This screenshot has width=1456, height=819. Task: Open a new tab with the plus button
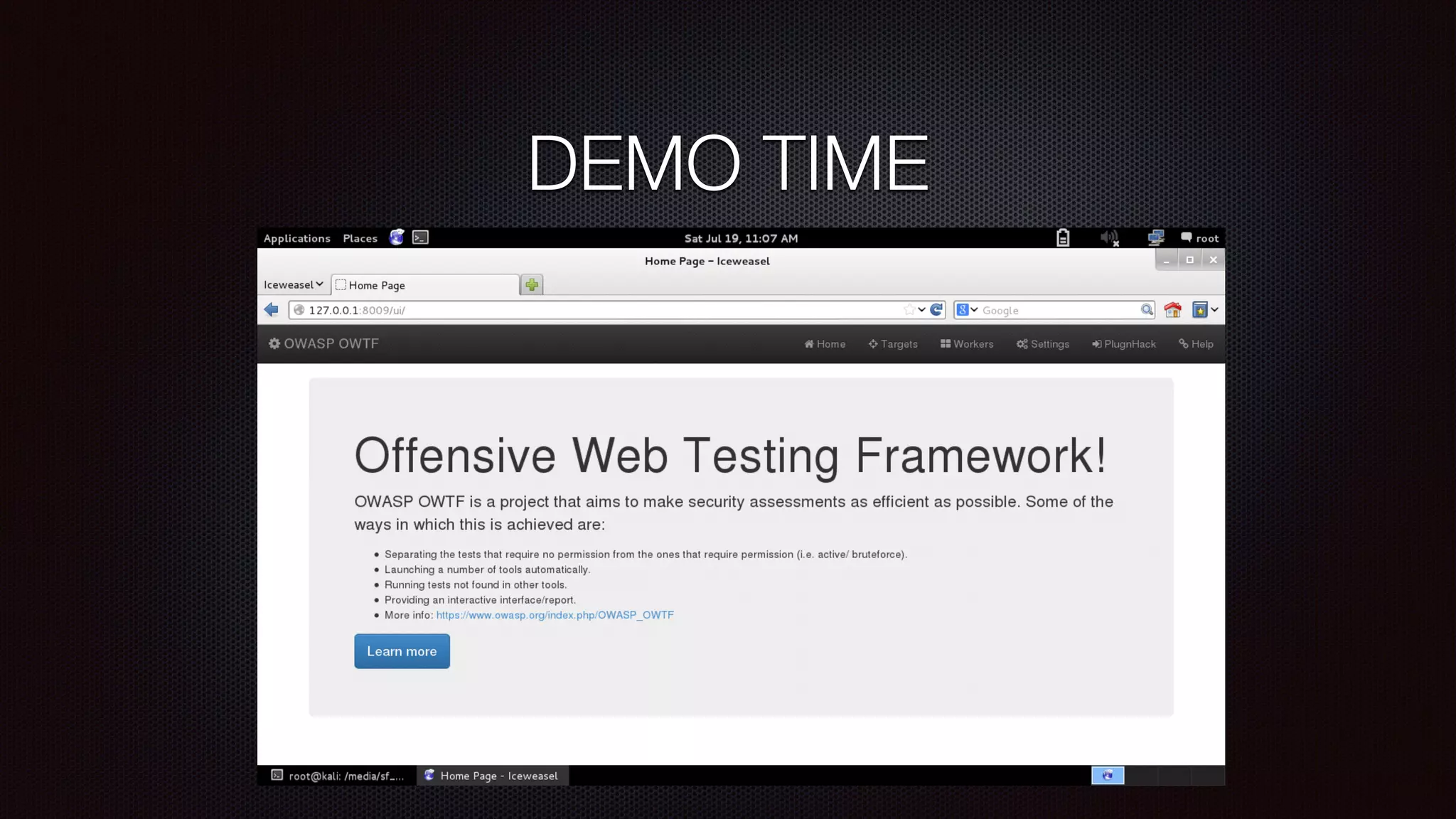click(532, 285)
